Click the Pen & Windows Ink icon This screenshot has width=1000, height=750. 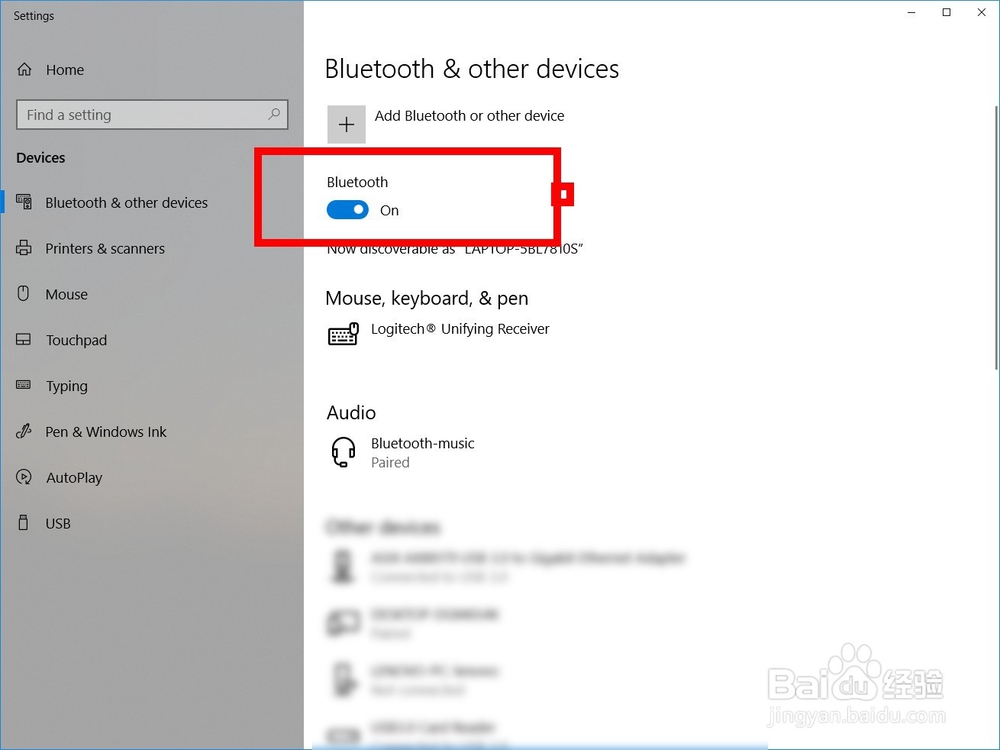[x=24, y=431]
